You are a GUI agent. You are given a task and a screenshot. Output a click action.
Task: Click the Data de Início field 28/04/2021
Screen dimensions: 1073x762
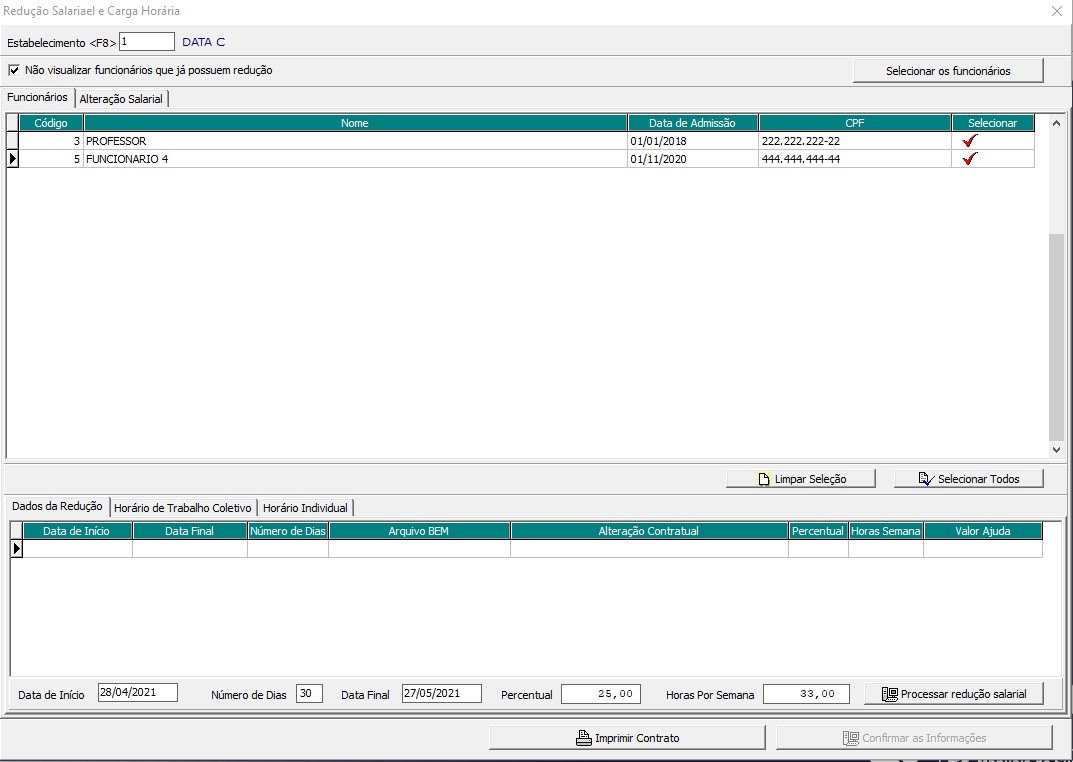[x=138, y=693]
